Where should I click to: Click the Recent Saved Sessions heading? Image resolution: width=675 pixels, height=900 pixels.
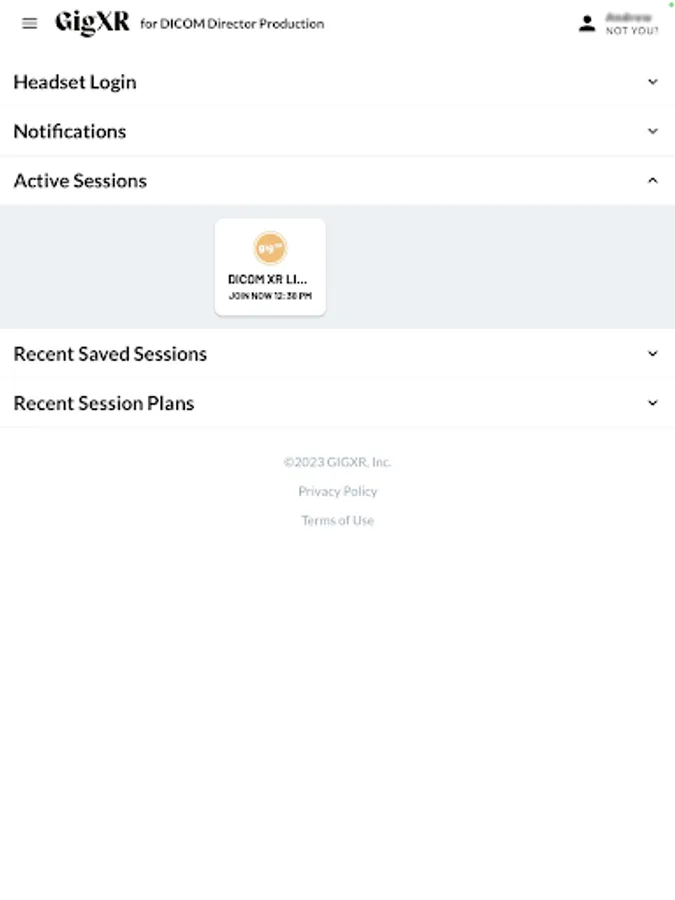click(110, 354)
